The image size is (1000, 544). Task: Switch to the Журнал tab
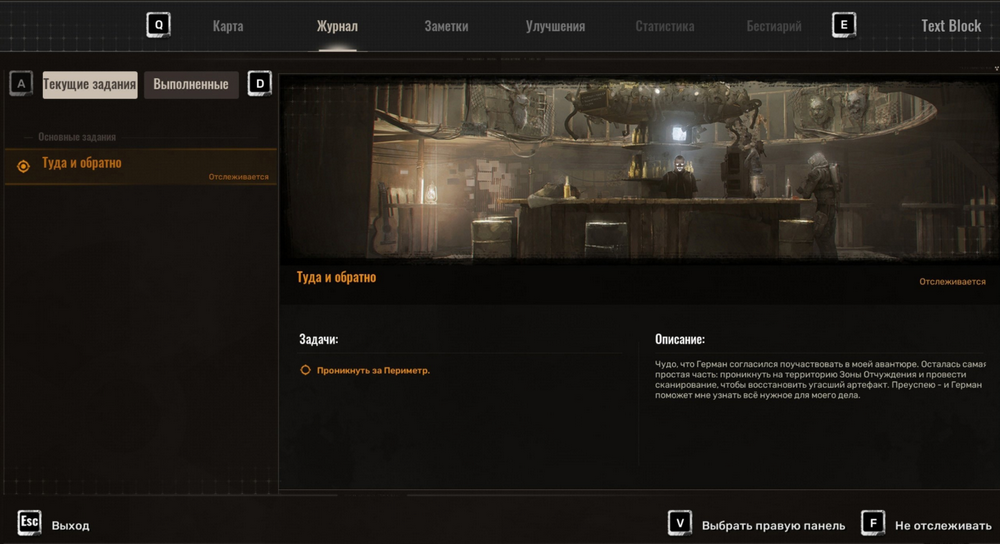337,26
